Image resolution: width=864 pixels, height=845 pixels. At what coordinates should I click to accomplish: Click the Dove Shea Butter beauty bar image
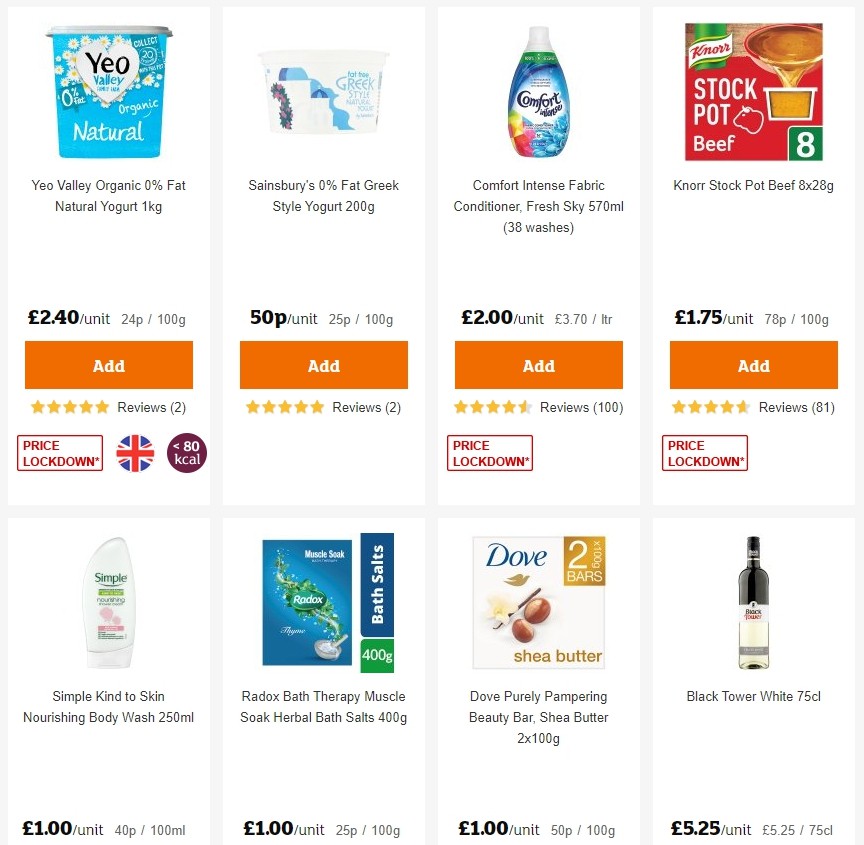click(x=538, y=602)
